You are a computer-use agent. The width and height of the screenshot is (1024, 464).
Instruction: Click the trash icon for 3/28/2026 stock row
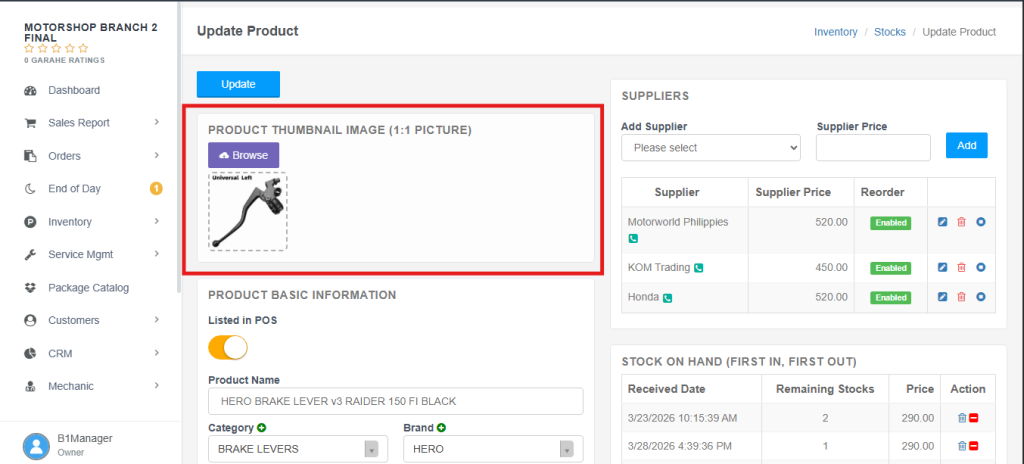(x=962, y=446)
